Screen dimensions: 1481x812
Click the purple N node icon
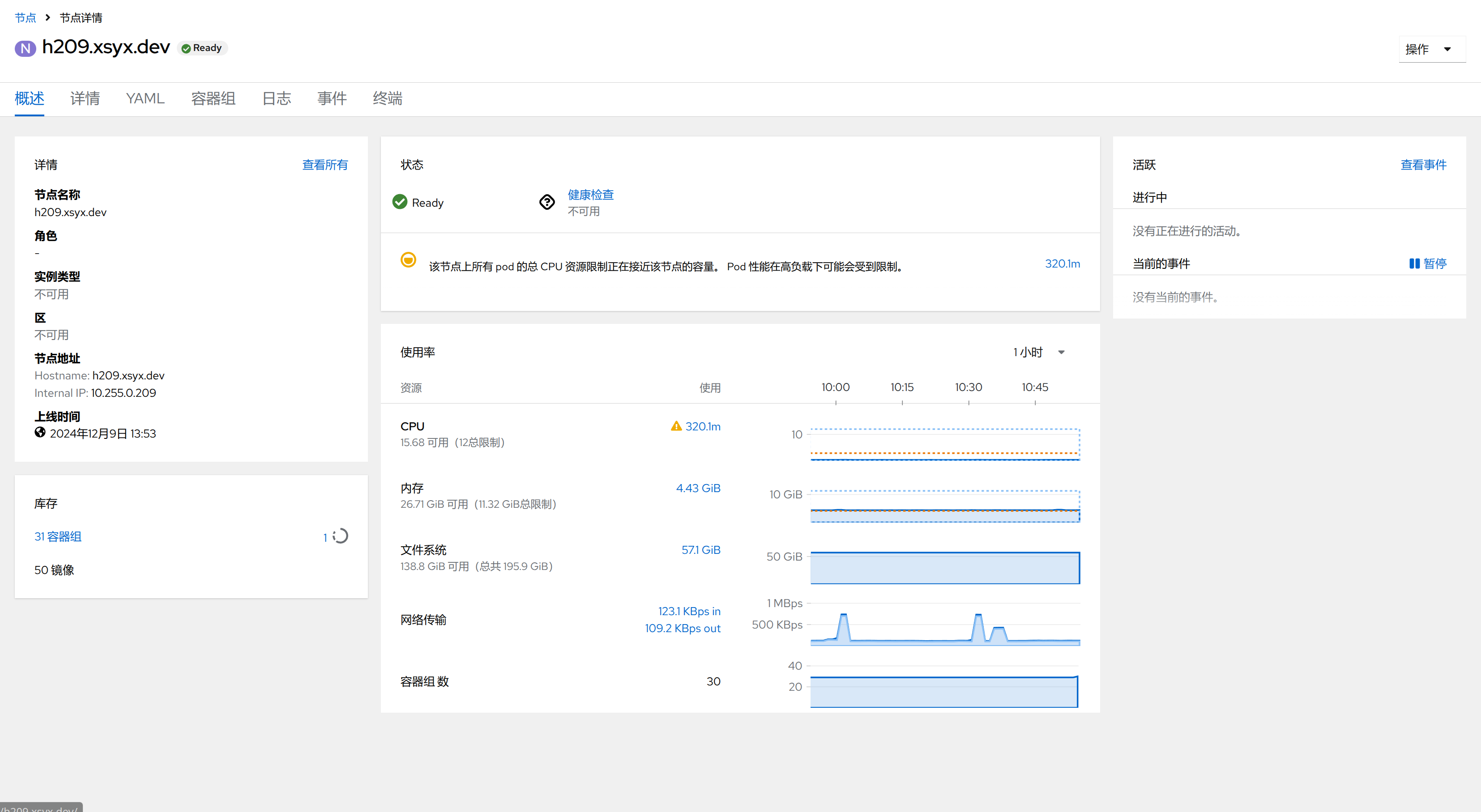[26, 48]
